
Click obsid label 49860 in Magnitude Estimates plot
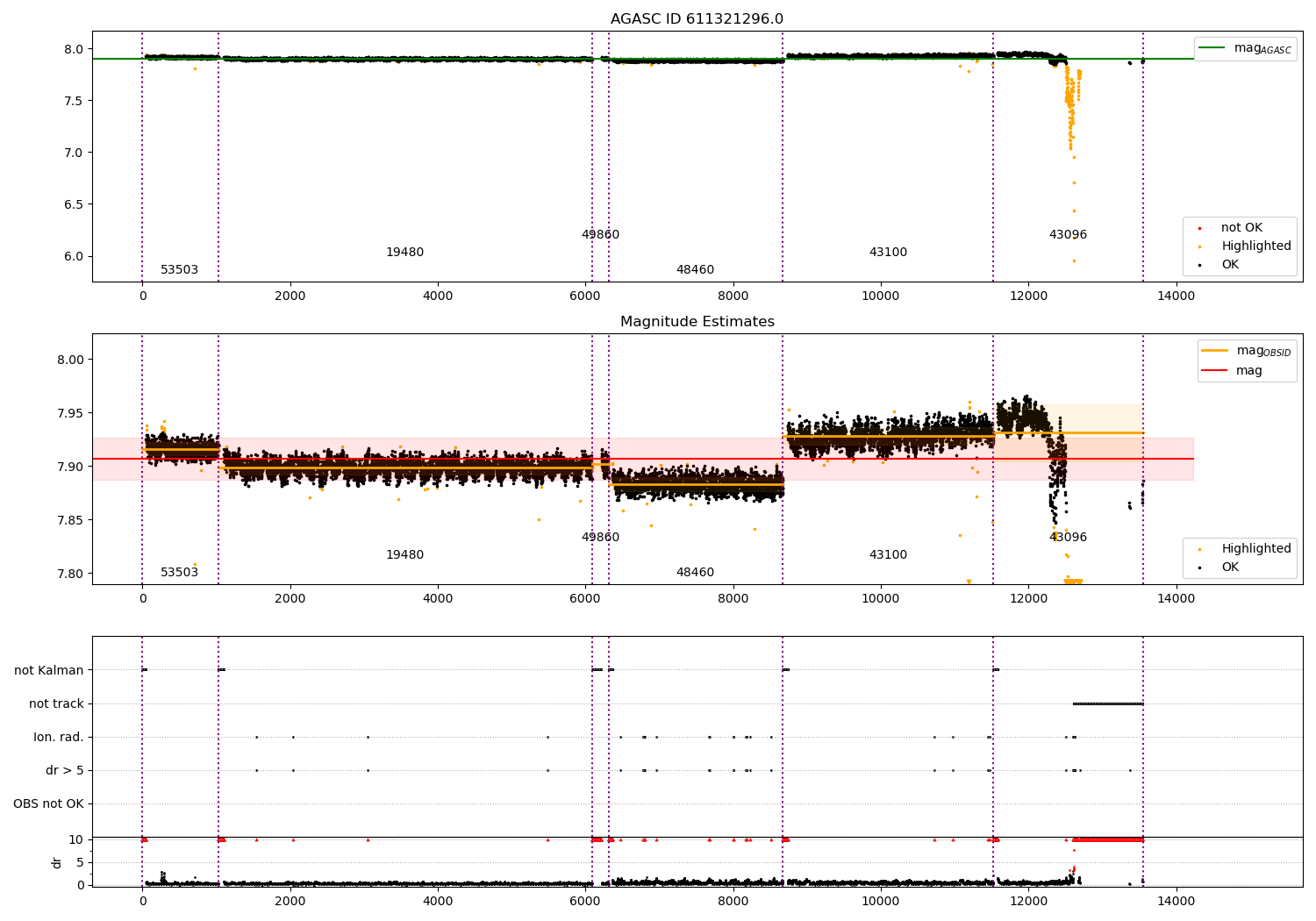click(600, 537)
